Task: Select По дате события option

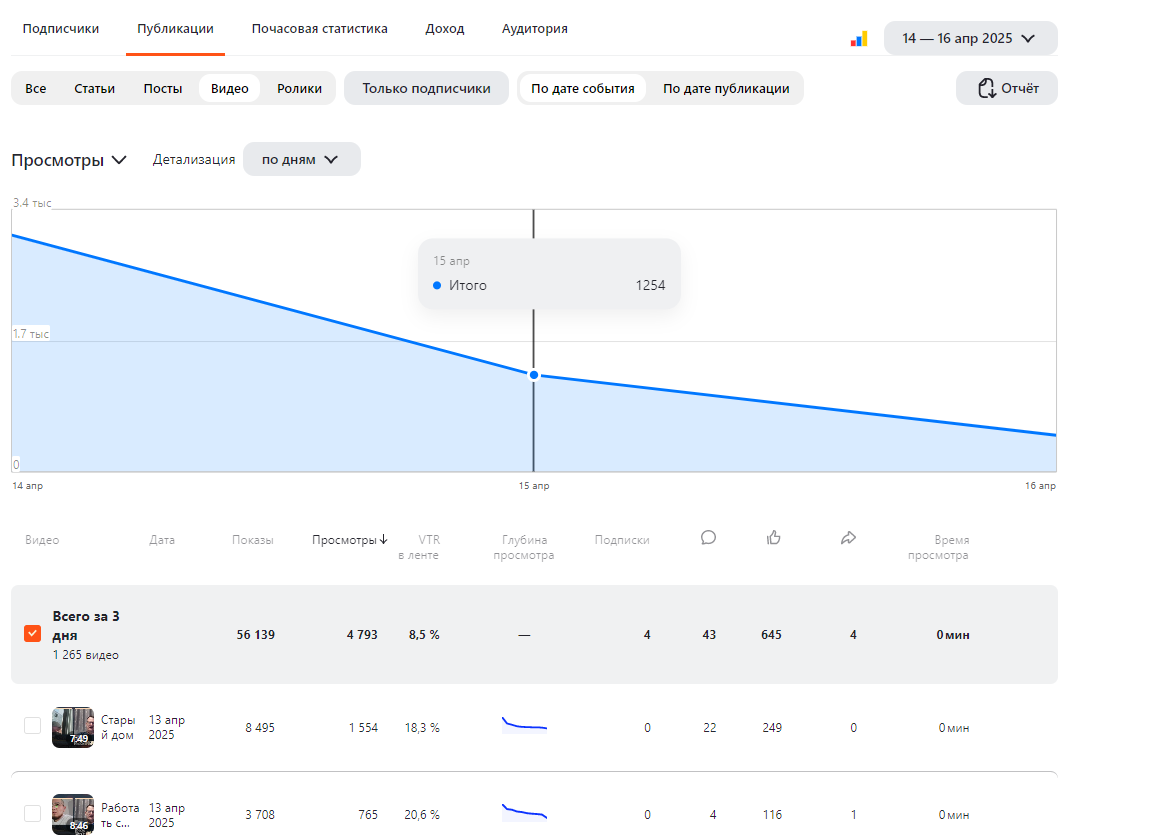Action: tap(582, 88)
